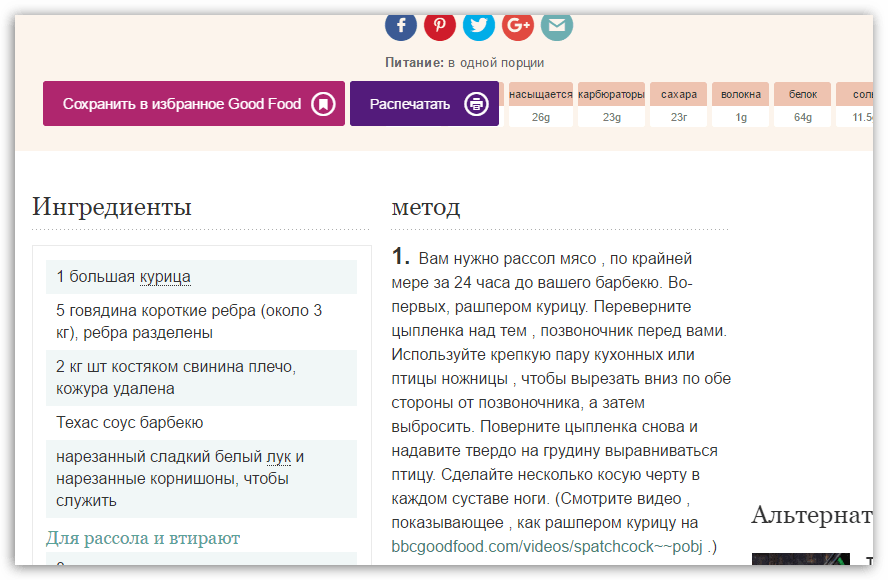Share on Google Plus icon
This screenshot has width=888, height=580.
[517, 25]
